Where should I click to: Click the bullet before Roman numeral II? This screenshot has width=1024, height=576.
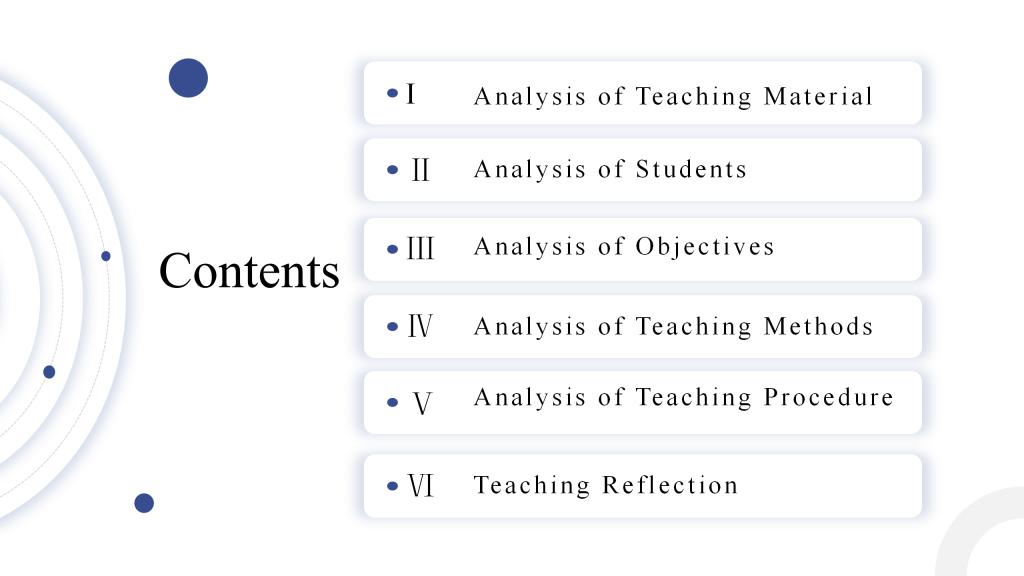coord(392,170)
